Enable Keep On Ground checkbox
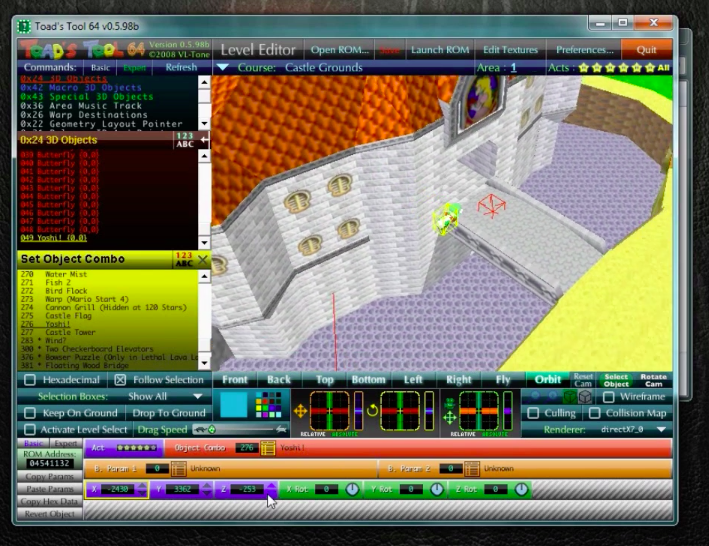The image size is (709, 546). pos(30,413)
